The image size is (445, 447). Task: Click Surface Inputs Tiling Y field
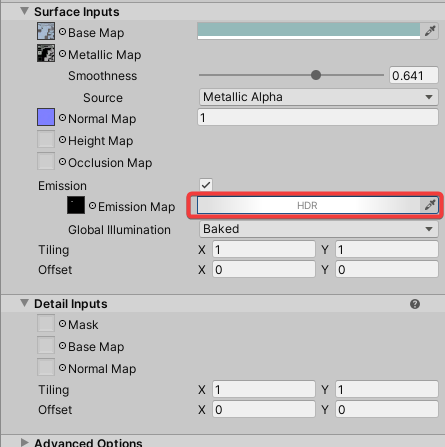(387, 249)
